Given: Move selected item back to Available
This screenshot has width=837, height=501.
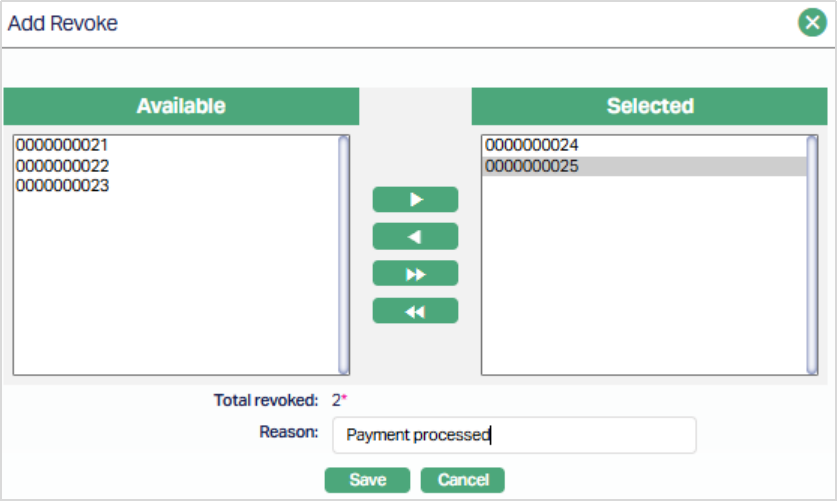Looking at the screenshot, I should (x=415, y=236).
